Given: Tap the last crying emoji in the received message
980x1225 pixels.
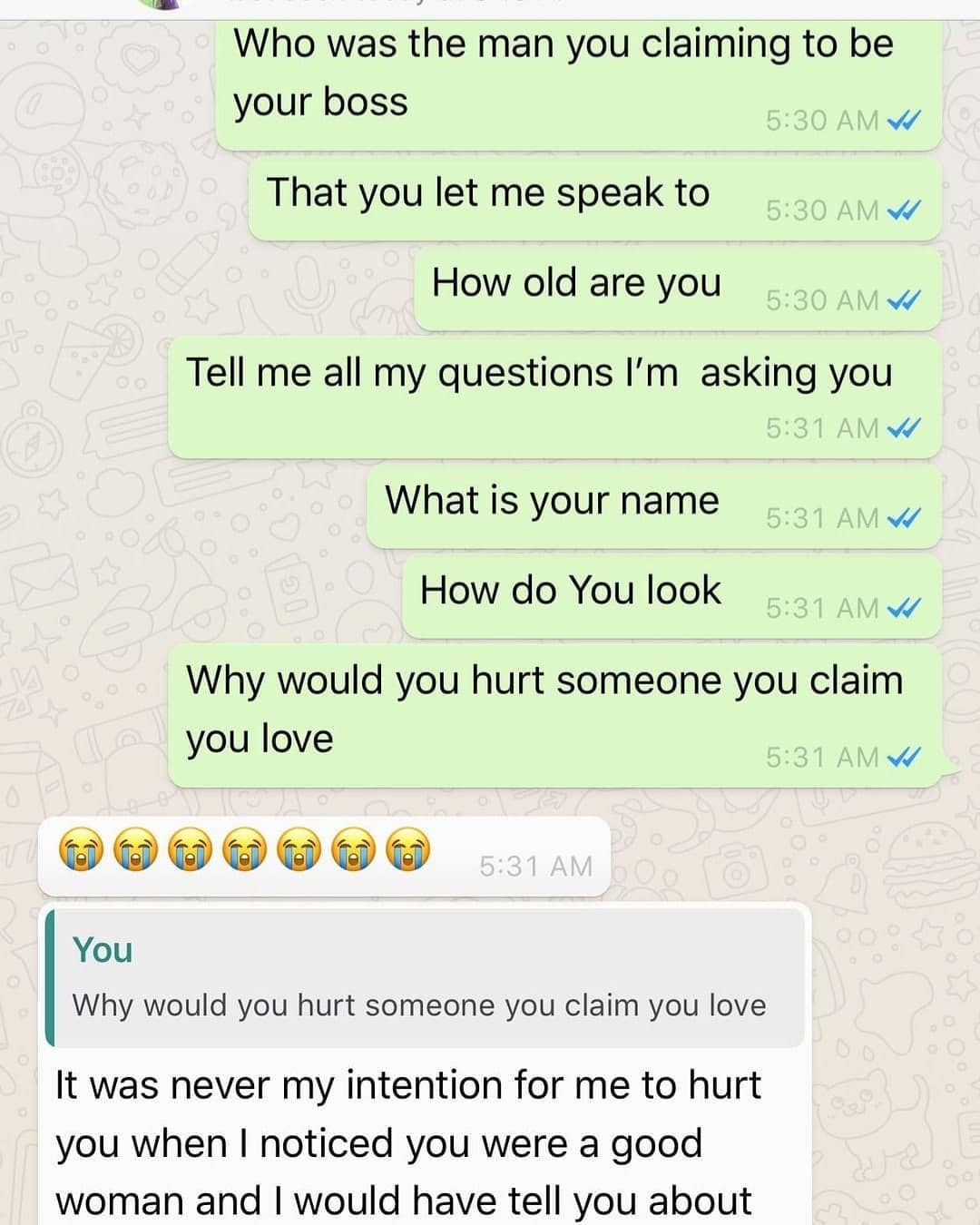Looking at the screenshot, I should click(x=407, y=853).
